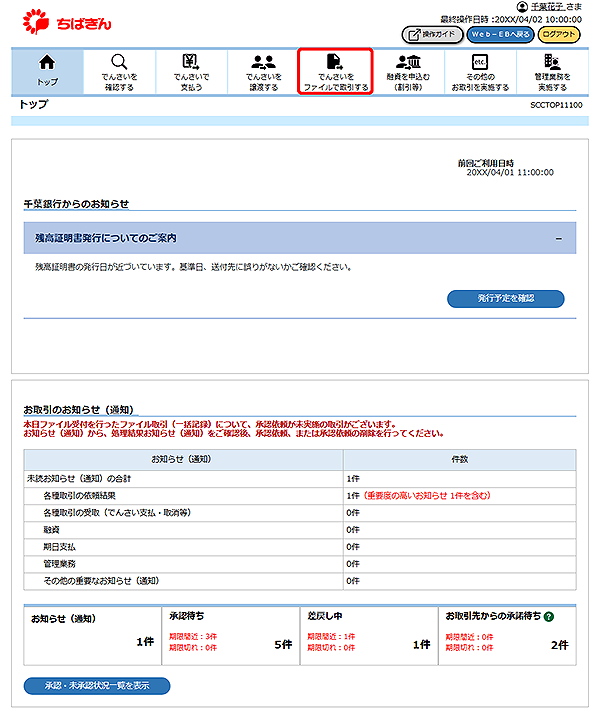Open the お知らせ(通知) 1件 panel
The width and height of the screenshot is (600, 719).
tap(90, 635)
